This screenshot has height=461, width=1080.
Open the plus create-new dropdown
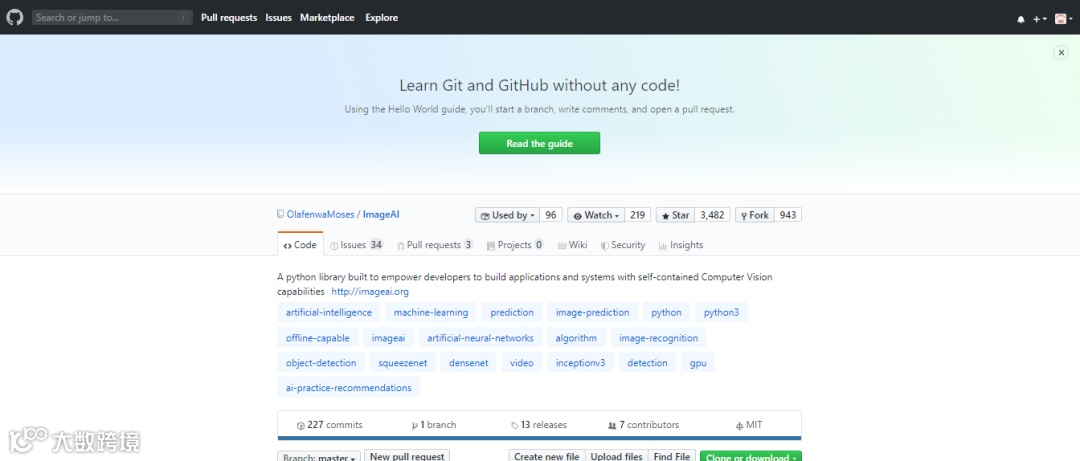click(1039, 19)
